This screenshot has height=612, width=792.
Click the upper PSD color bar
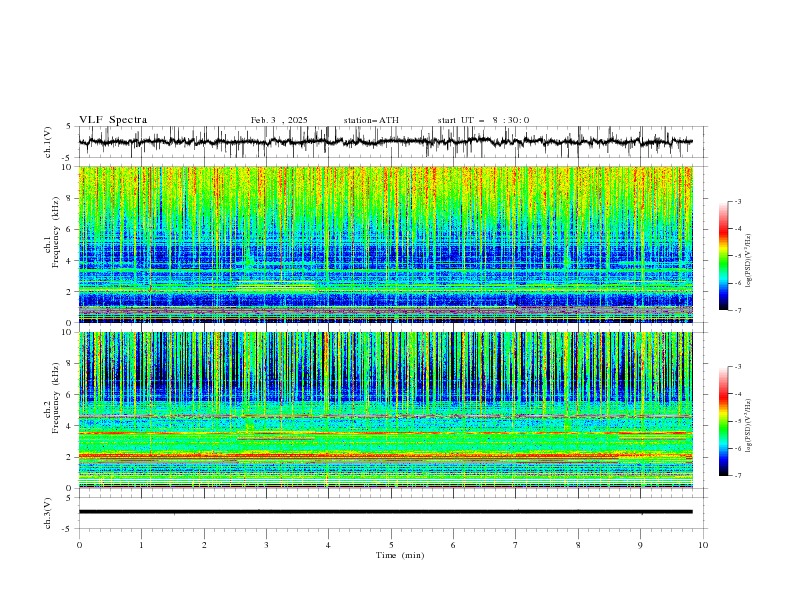[x=724, y=256]
